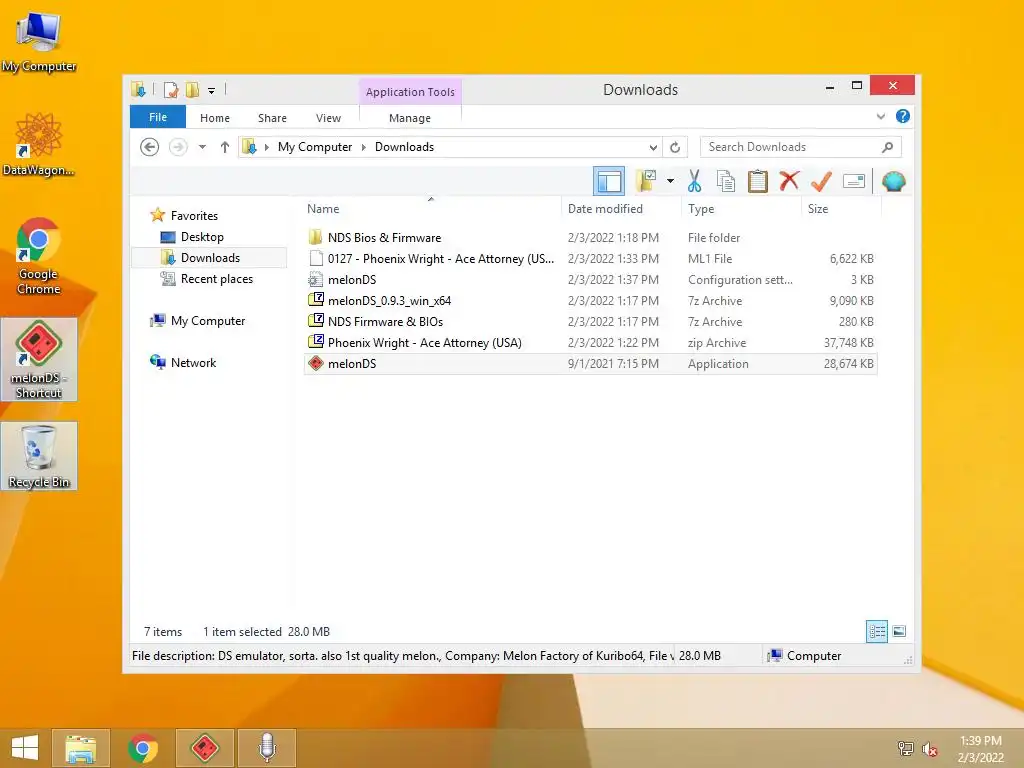The width and height of the screenshot is (1024, 768).
Task: Select Google Chrome desktop shortcut
Action: (x=39, y=256)
